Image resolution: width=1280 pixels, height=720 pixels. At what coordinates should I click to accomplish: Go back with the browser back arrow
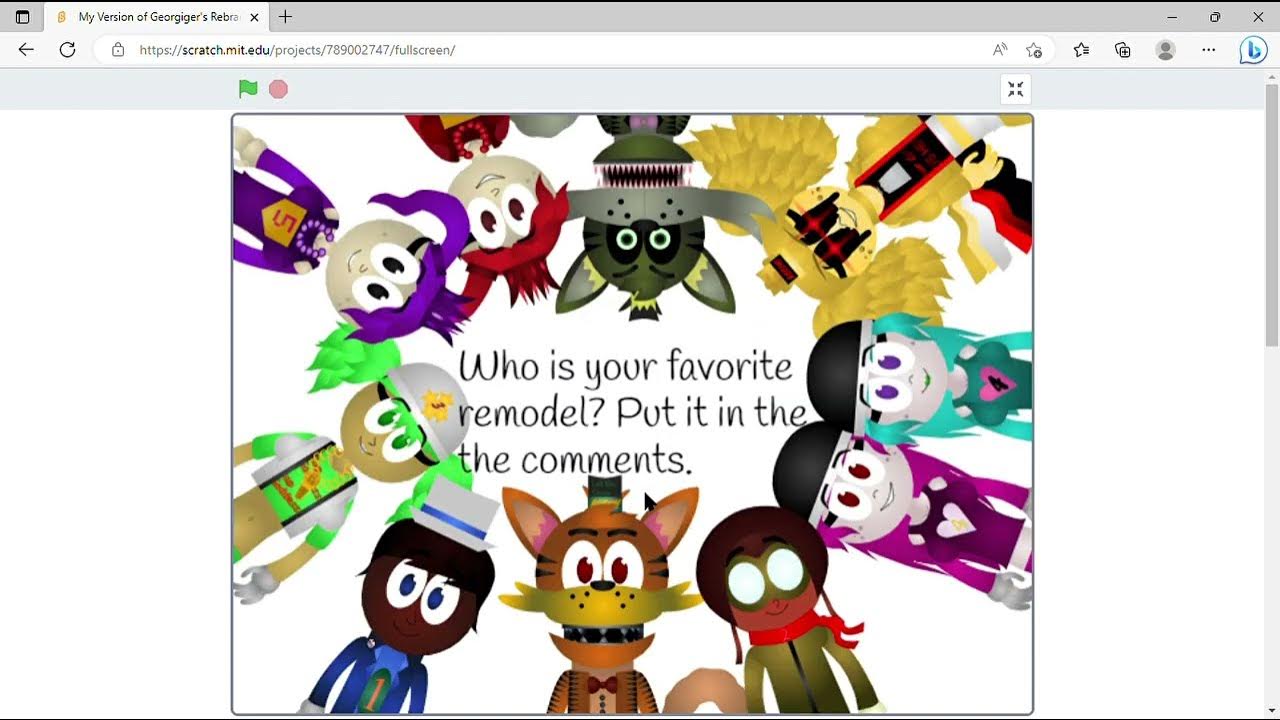(26, 49)
